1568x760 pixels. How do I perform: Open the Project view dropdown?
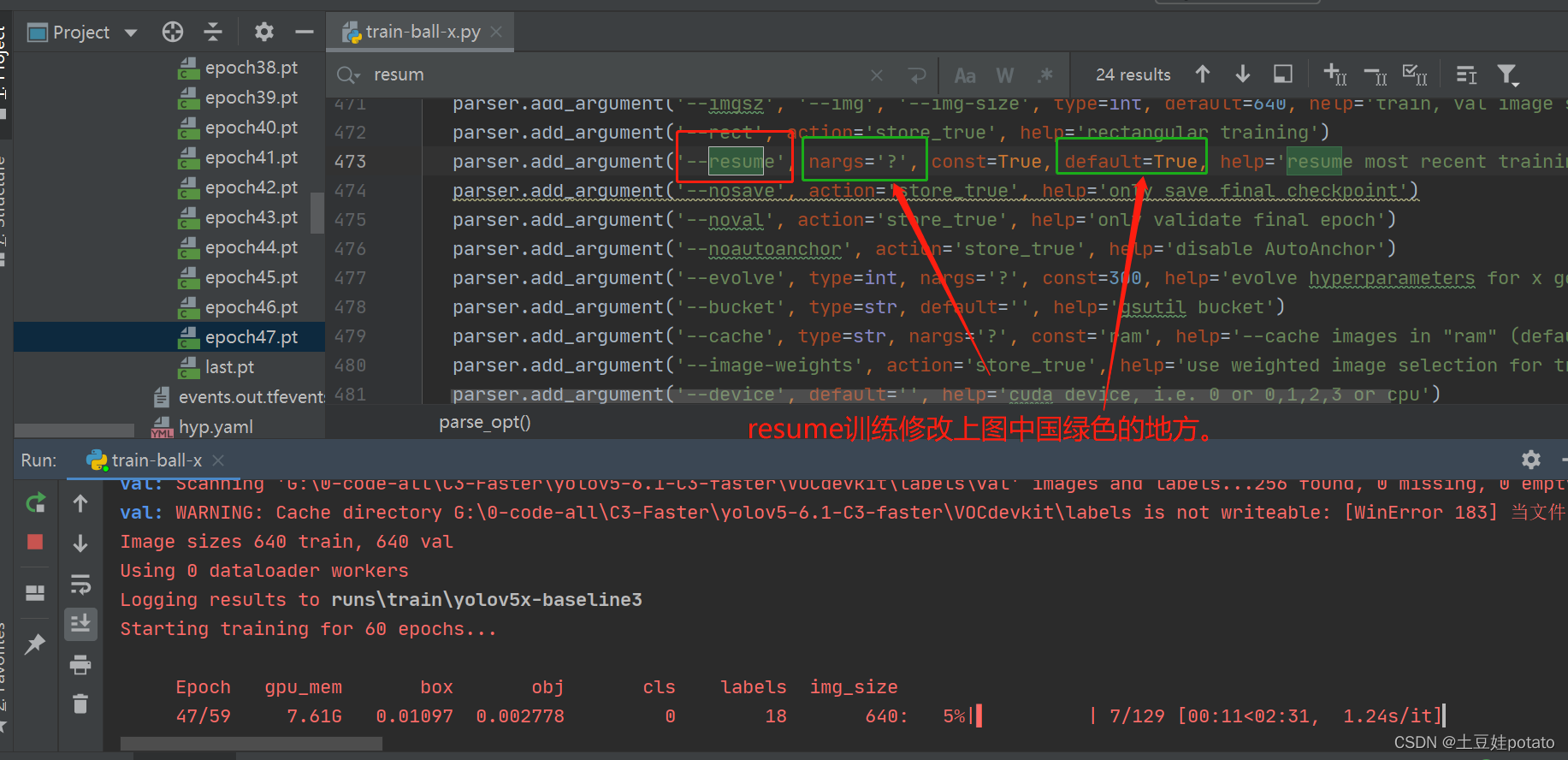click(x=131, y=33)
